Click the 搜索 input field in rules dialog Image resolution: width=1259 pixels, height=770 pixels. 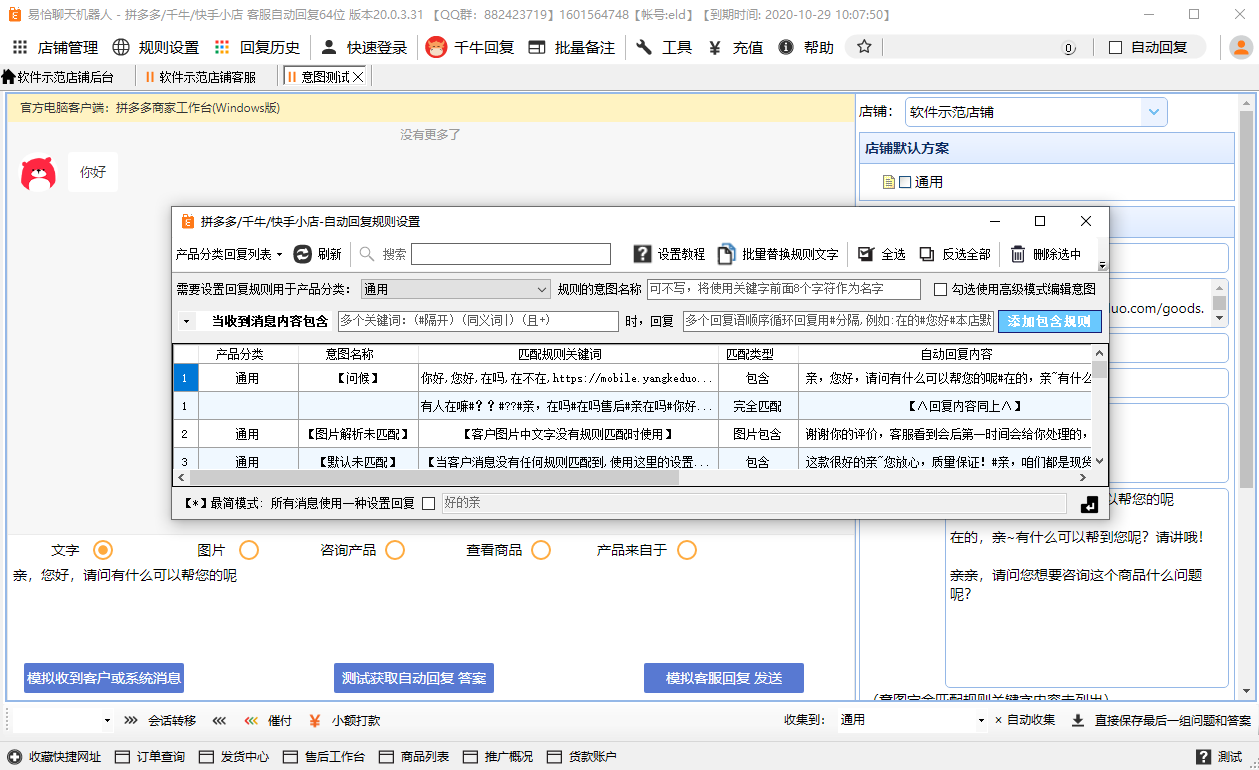click(511, 254)
